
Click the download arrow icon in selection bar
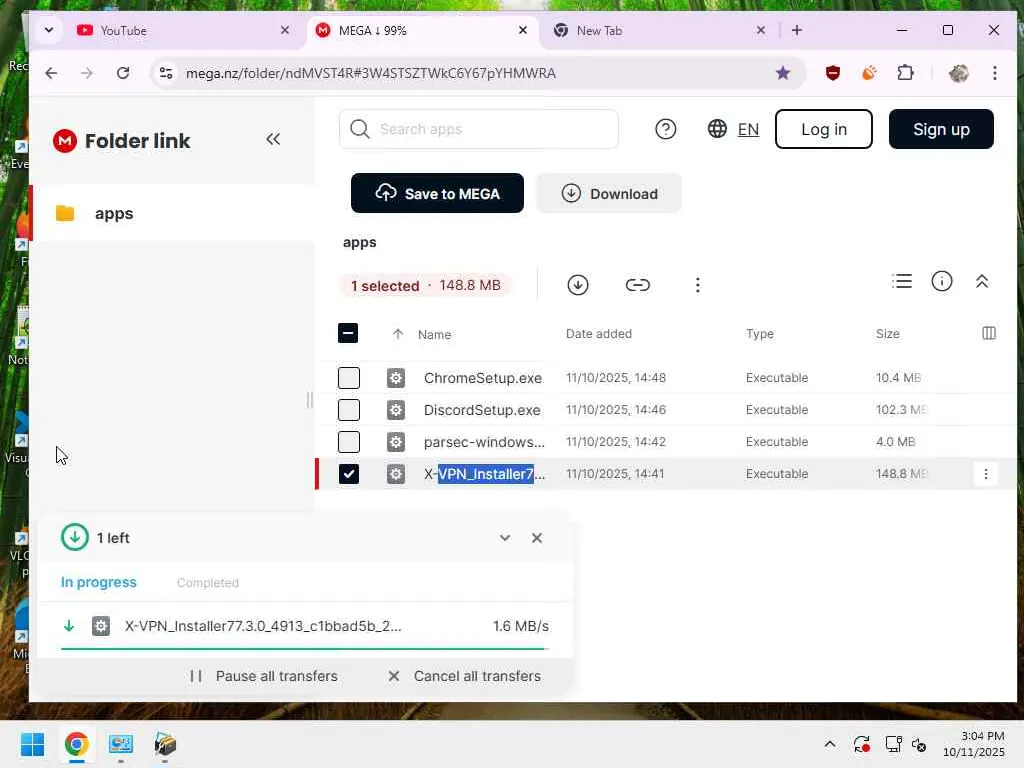click(x=578, y=285)
